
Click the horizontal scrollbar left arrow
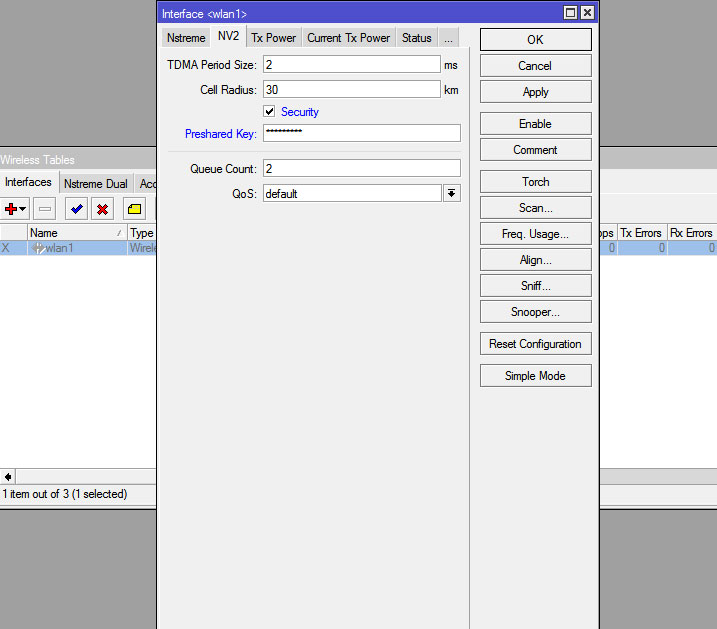[8, 477]
